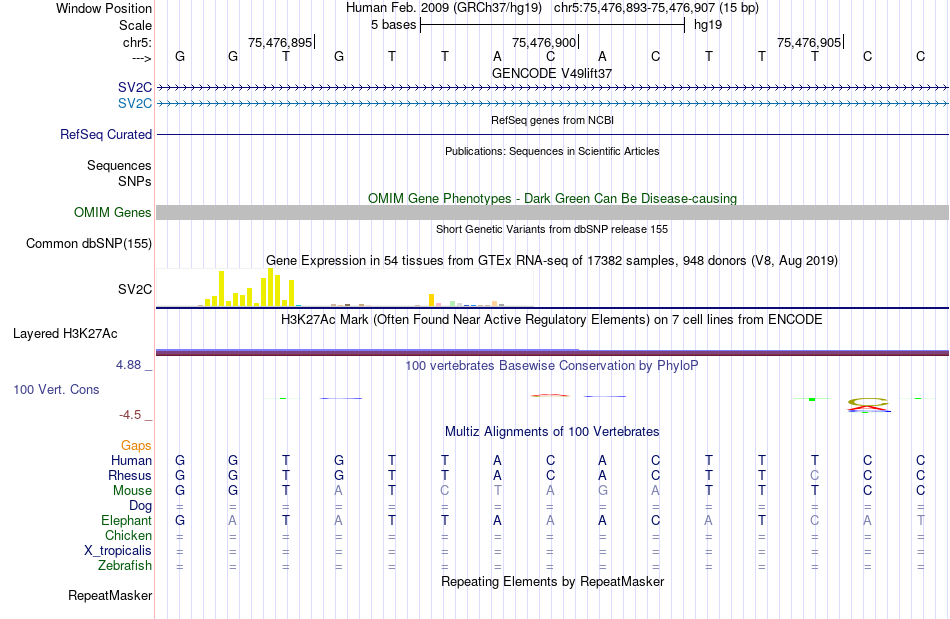Click the gray OMIM Genes bar

[x=552, y=213]
